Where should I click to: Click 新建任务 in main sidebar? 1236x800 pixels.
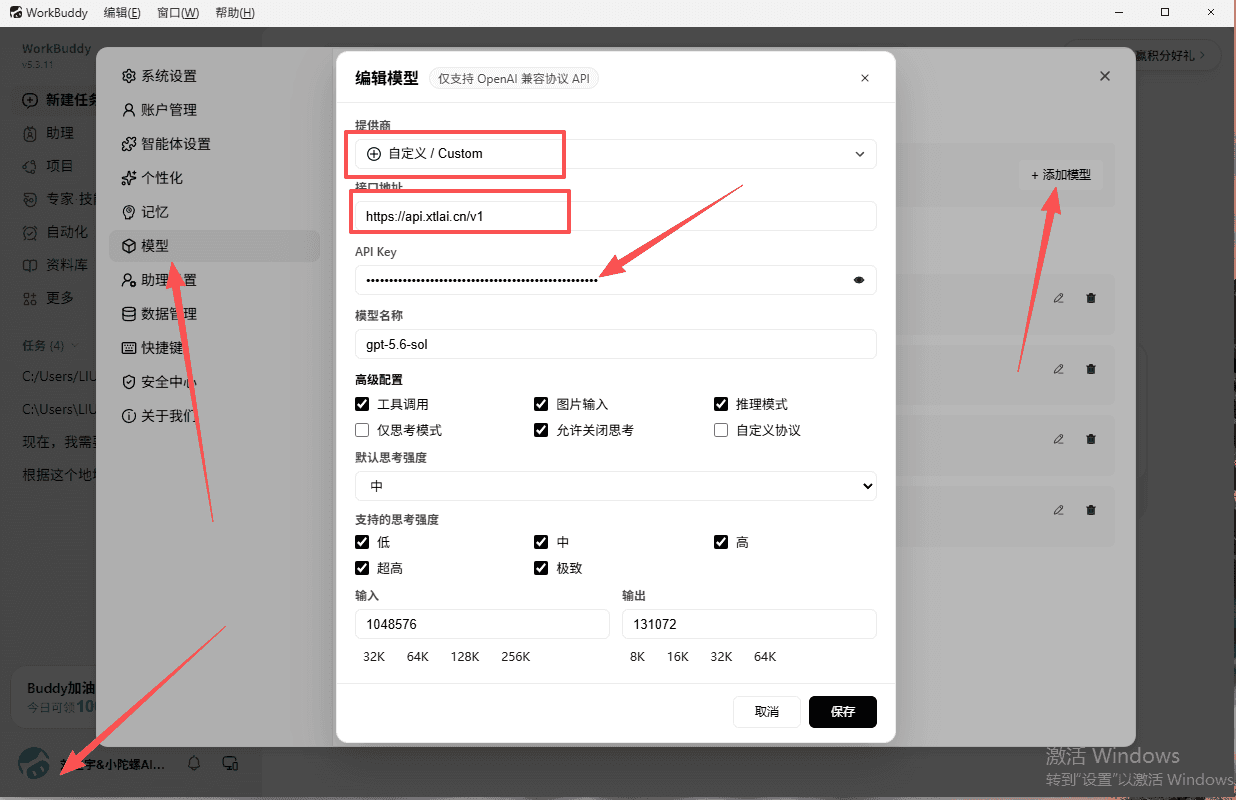point(60,100)
